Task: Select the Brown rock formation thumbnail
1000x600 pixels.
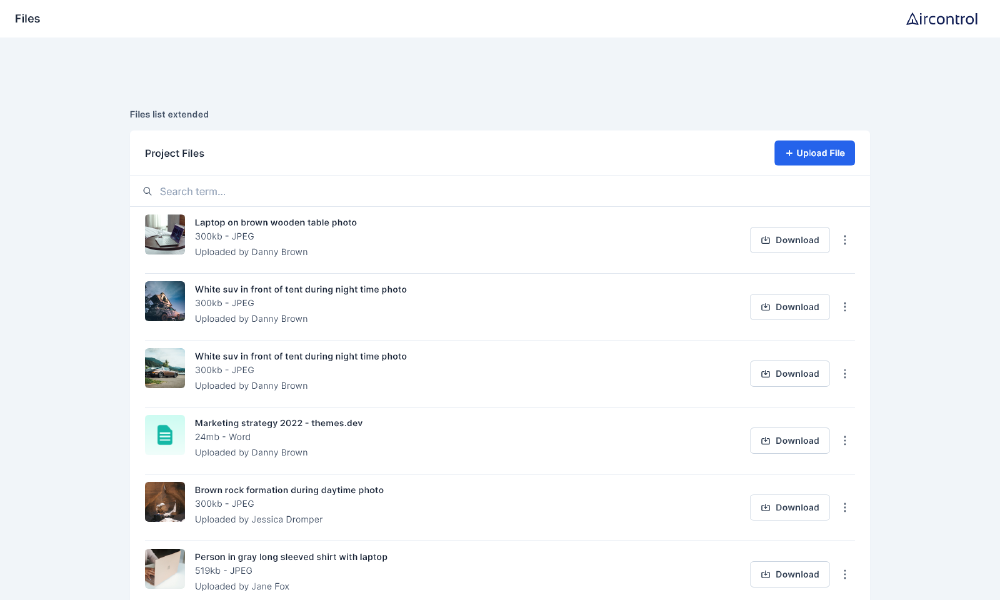Action: coord(165,502)
